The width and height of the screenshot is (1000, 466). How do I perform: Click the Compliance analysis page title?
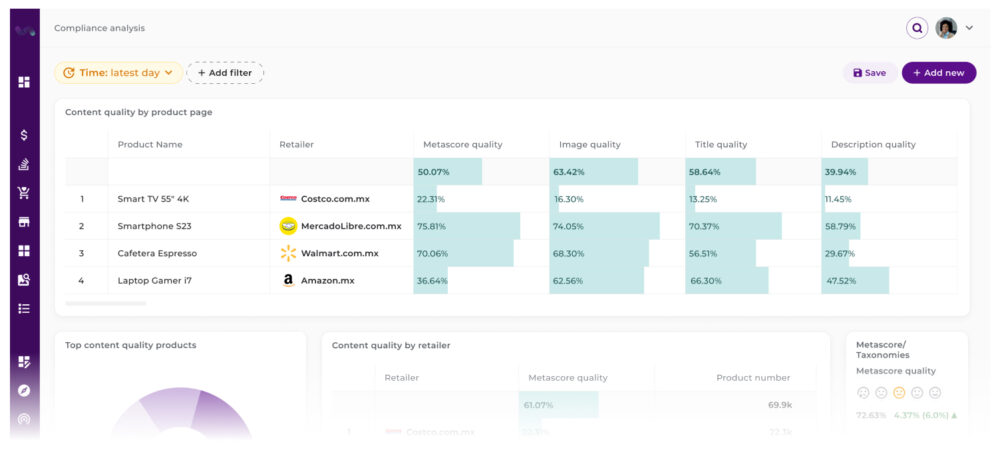99,28
